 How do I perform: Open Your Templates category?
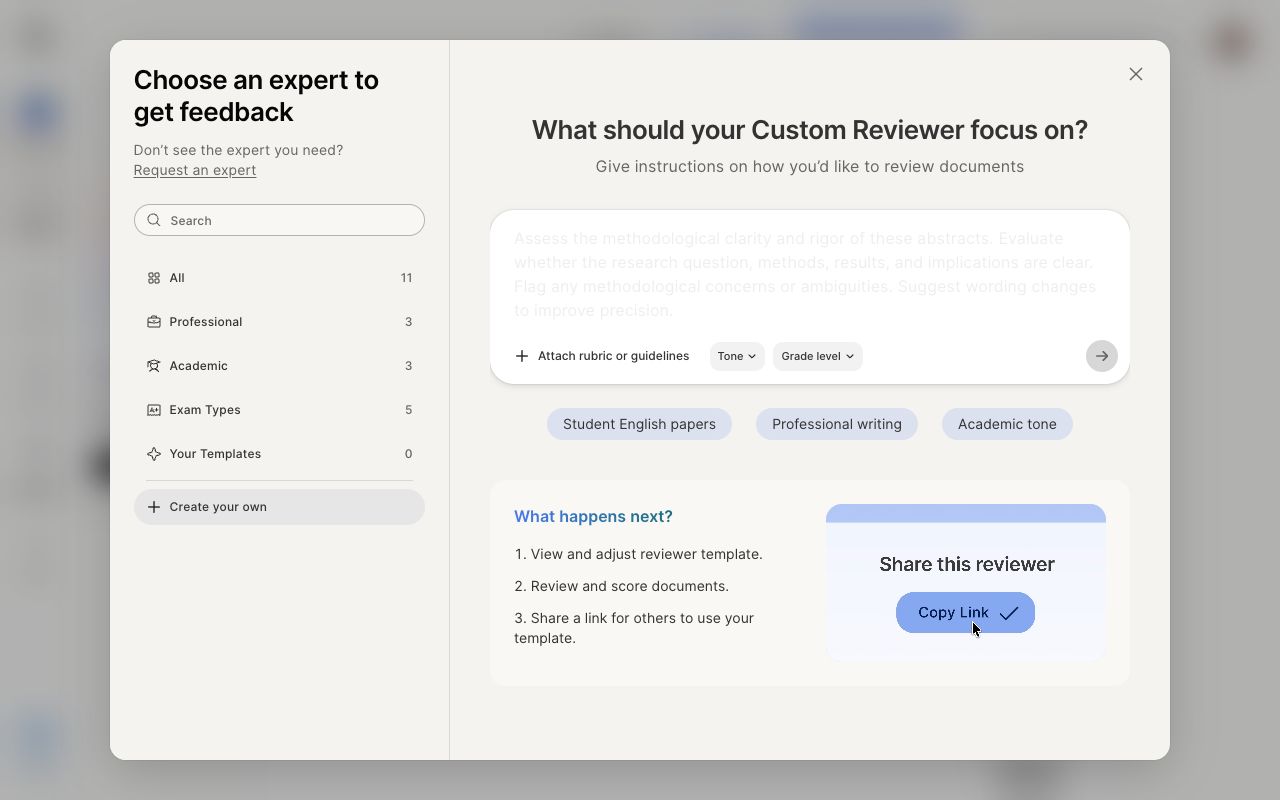(x=279, y=454)
